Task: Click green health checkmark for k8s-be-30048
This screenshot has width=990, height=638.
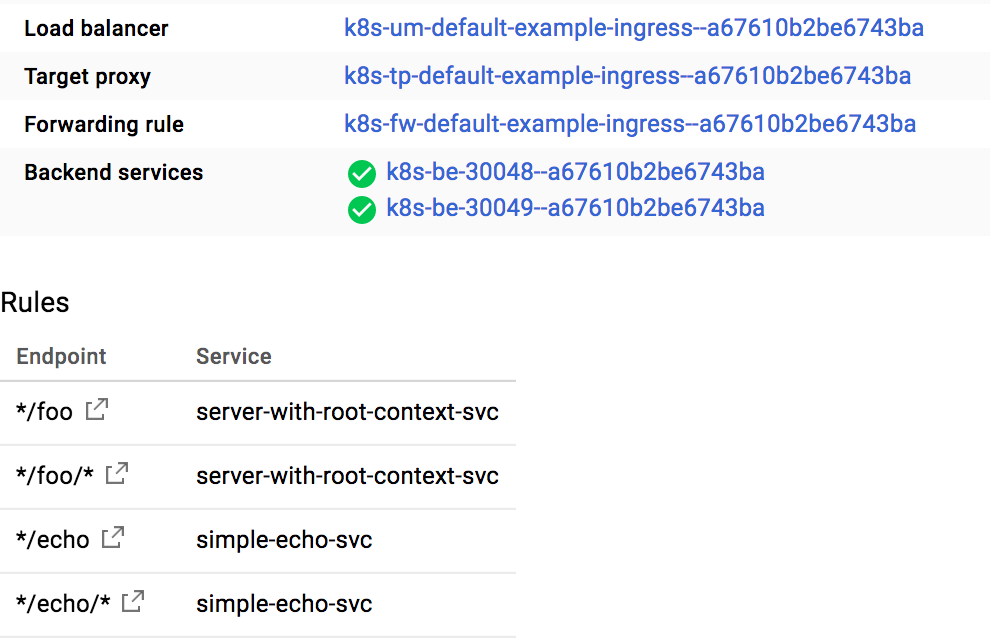Action: [x=362, y=174]
